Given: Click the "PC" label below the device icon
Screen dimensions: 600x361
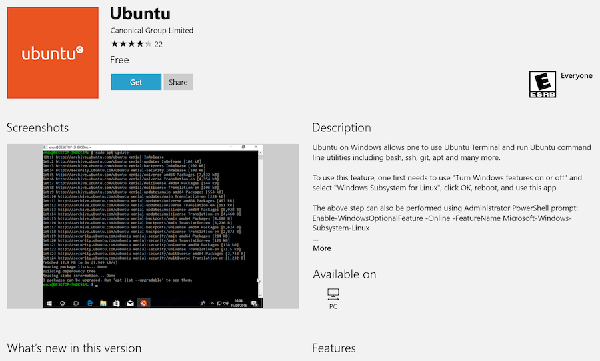Looking at the screenshot, I should 333,306.
